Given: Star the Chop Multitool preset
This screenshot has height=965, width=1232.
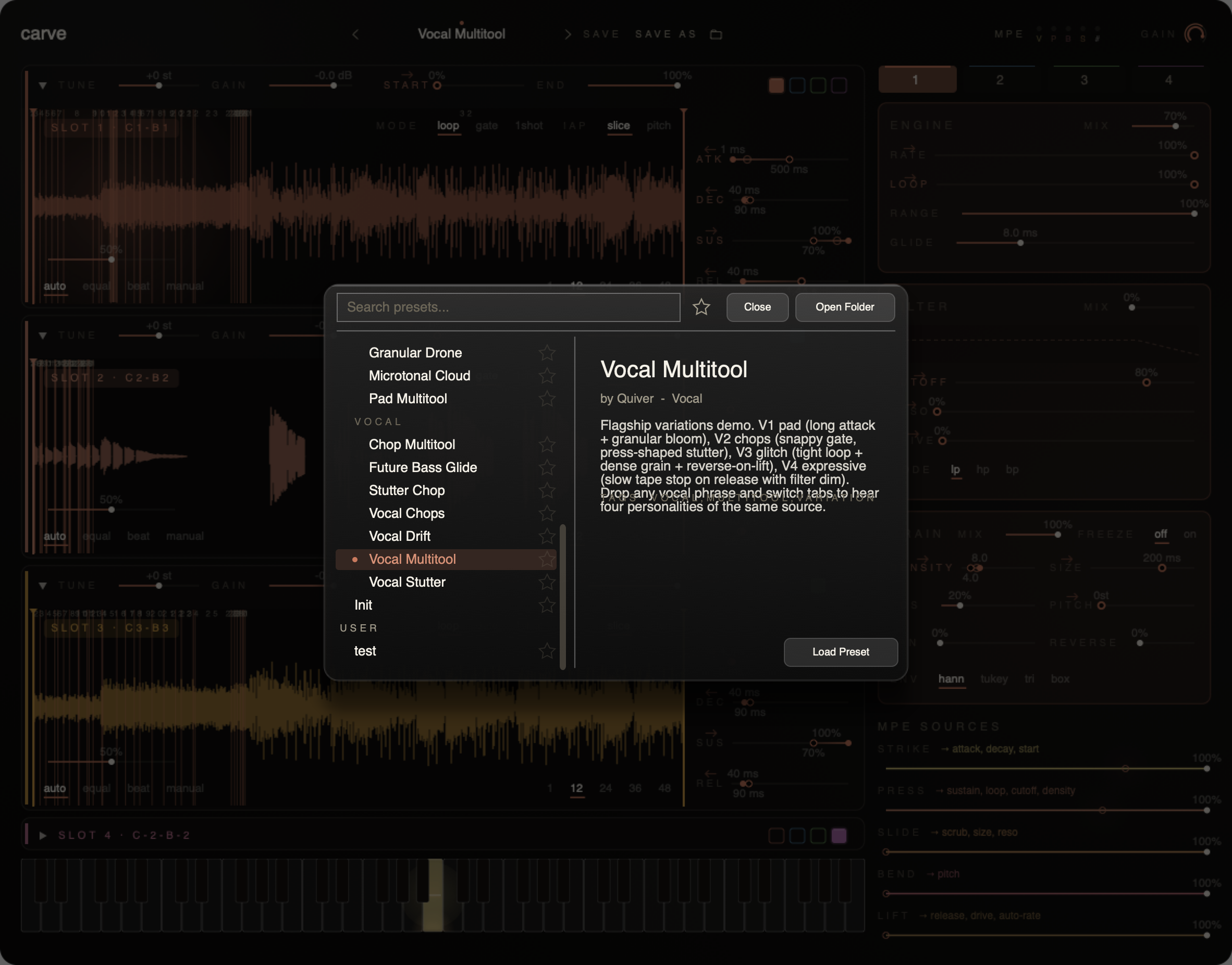Looking at the screenshot, I should coord(547,444).
